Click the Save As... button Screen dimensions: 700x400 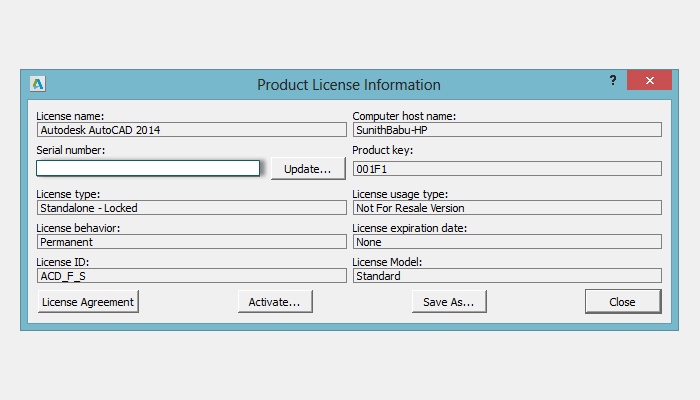449,302
